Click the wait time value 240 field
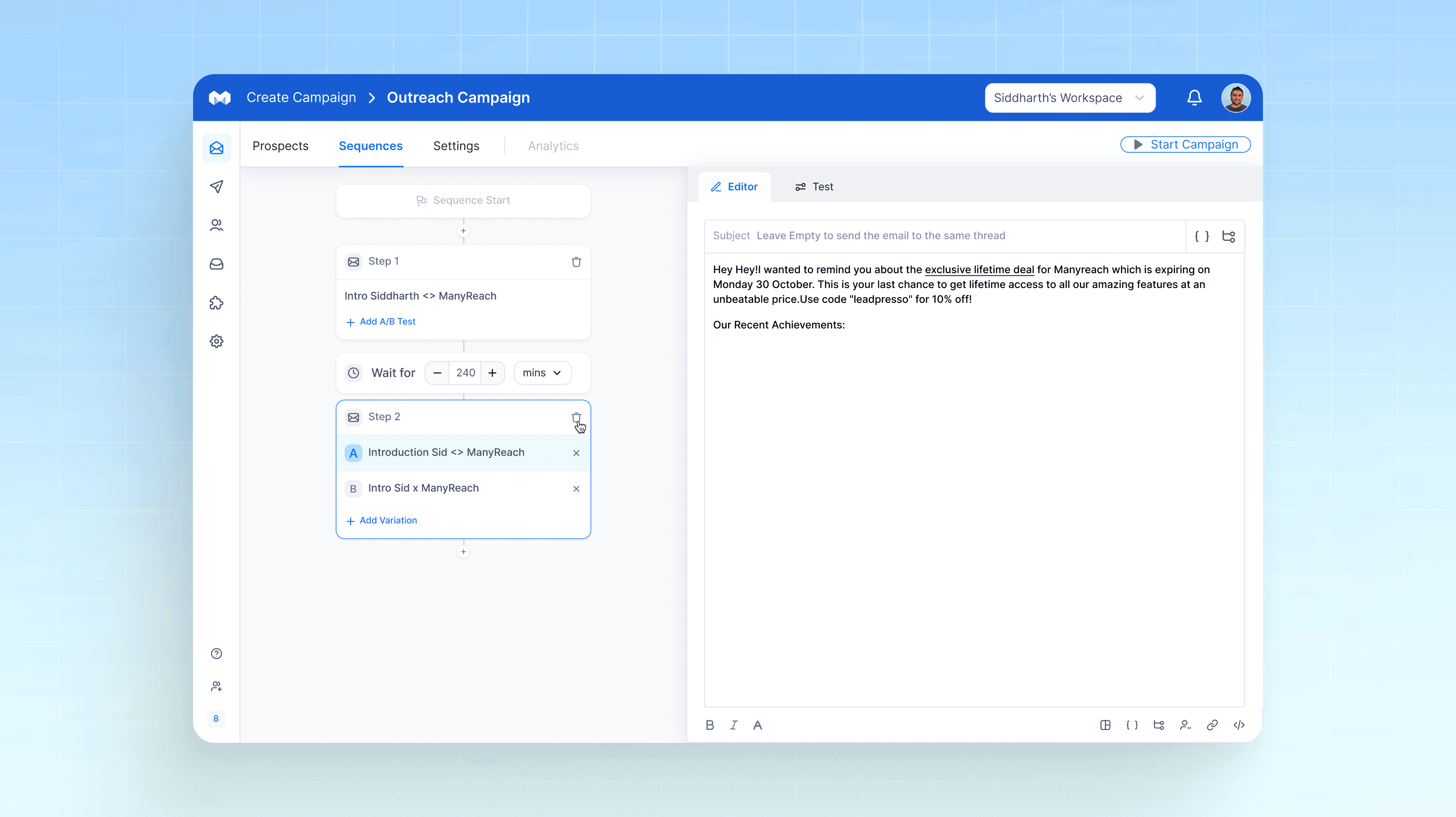Screen dimensions: 1456x817 click(465, 373)
